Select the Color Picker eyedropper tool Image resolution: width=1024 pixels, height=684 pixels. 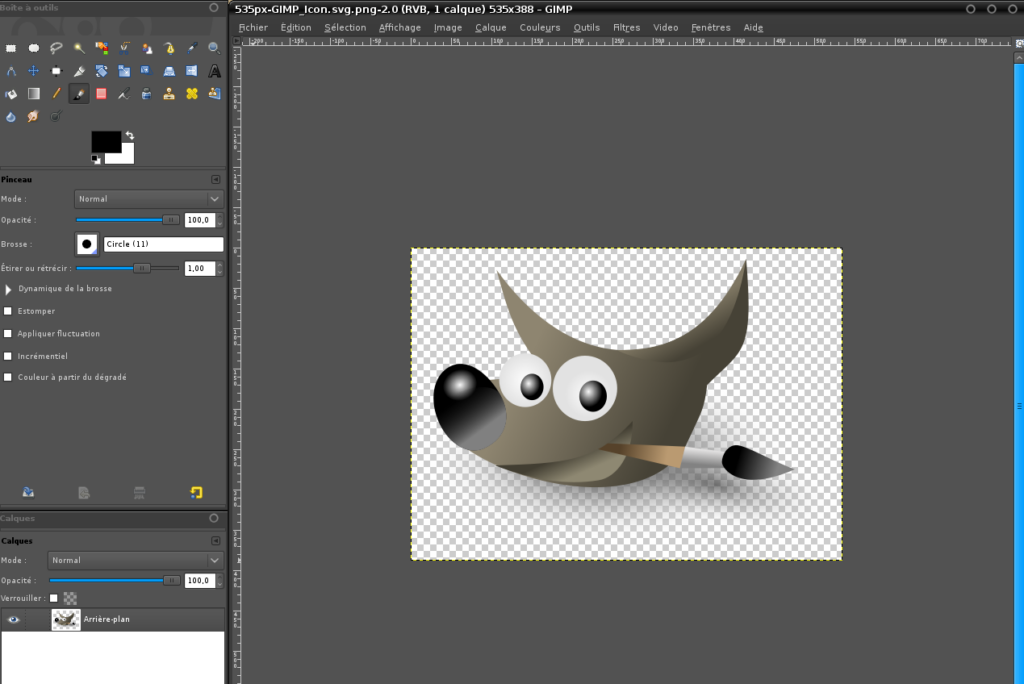[192, 48]
